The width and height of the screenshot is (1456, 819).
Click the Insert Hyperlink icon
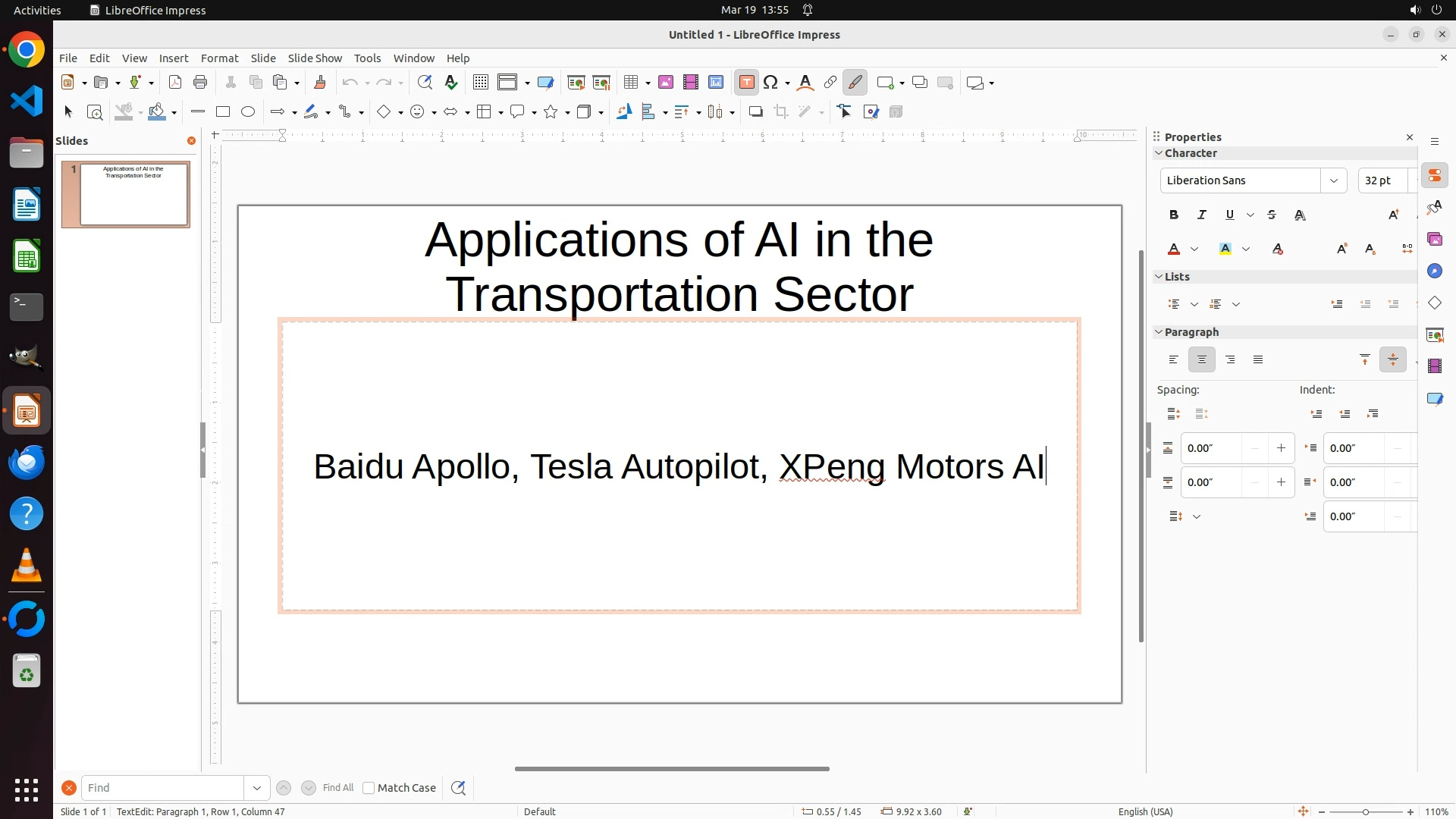[830, 83]
